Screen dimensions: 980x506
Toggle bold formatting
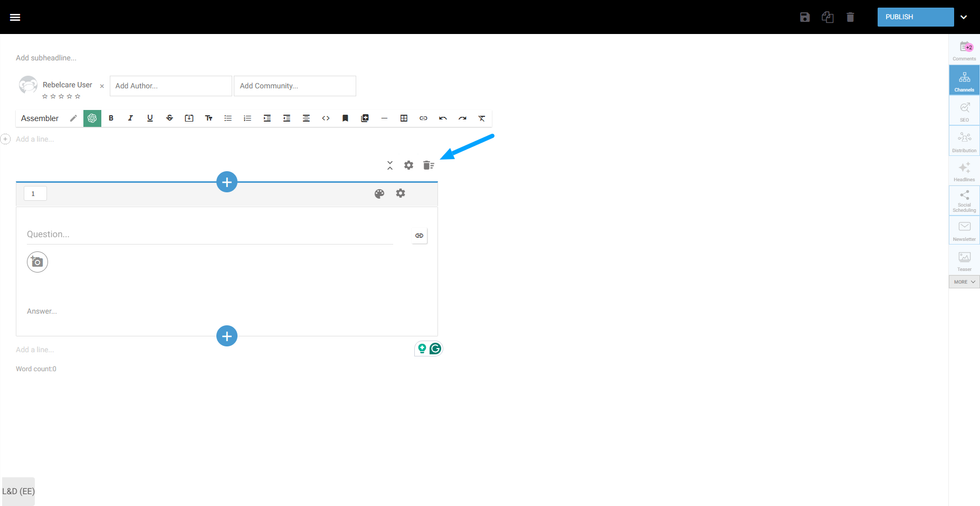[x=111, y=118]
